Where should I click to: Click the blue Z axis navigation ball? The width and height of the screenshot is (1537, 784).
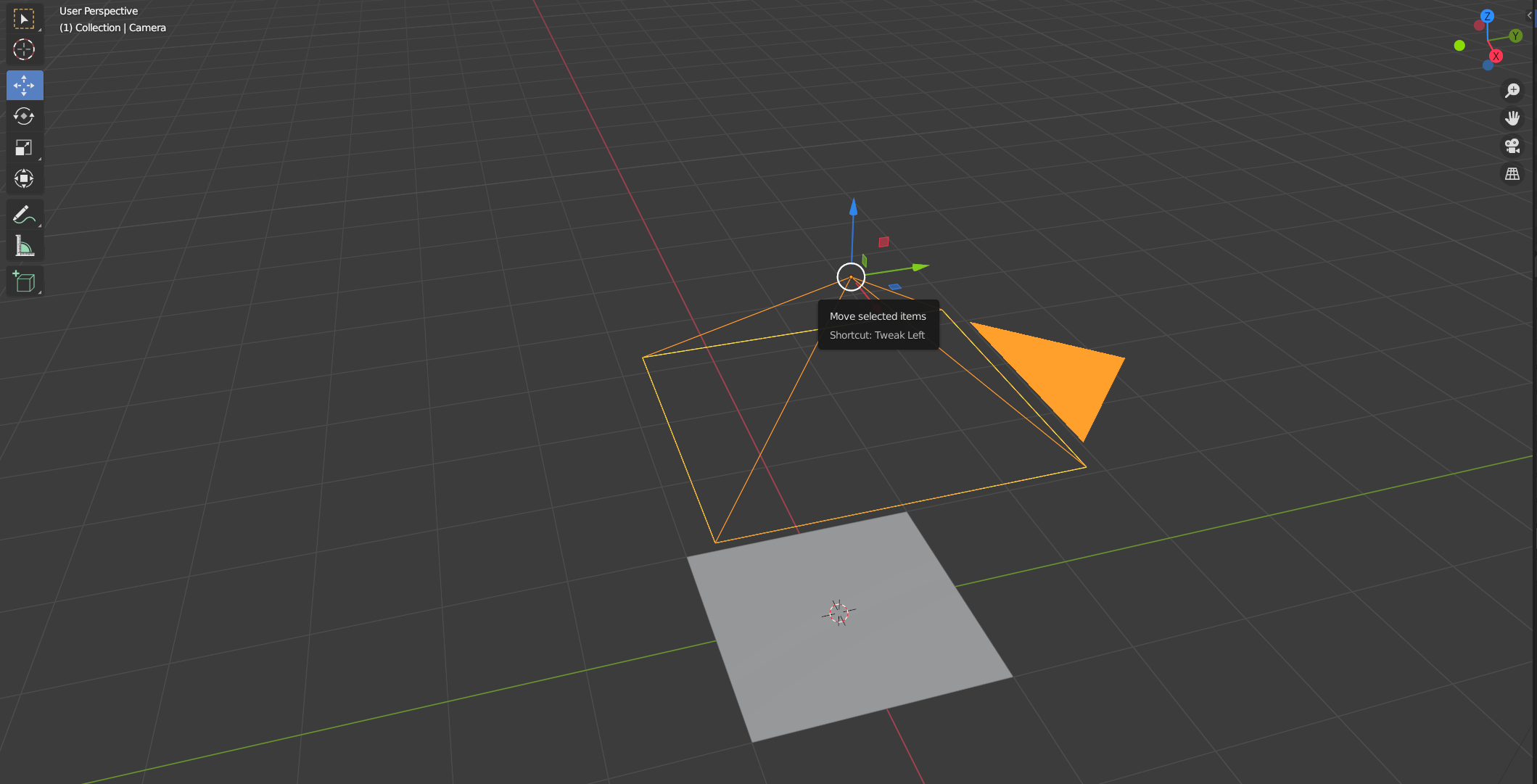[x=1487, y=16]
